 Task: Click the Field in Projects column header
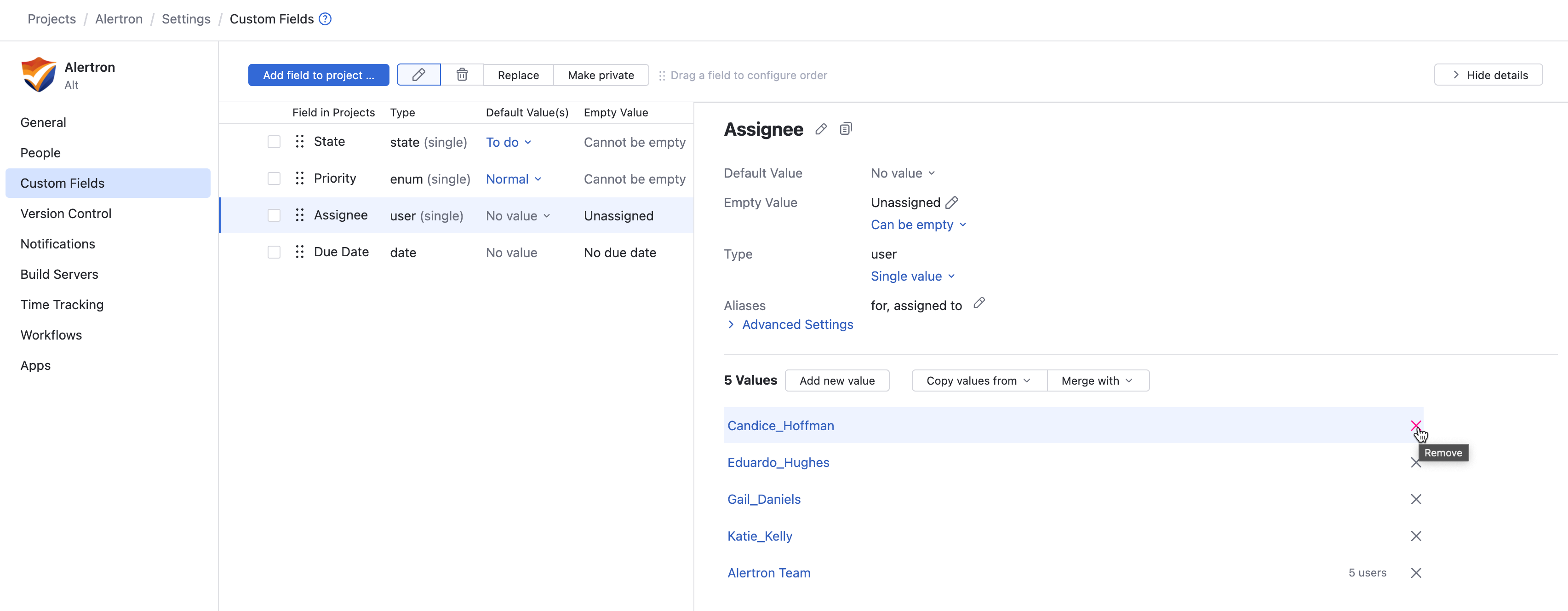[x=333, y=113]
